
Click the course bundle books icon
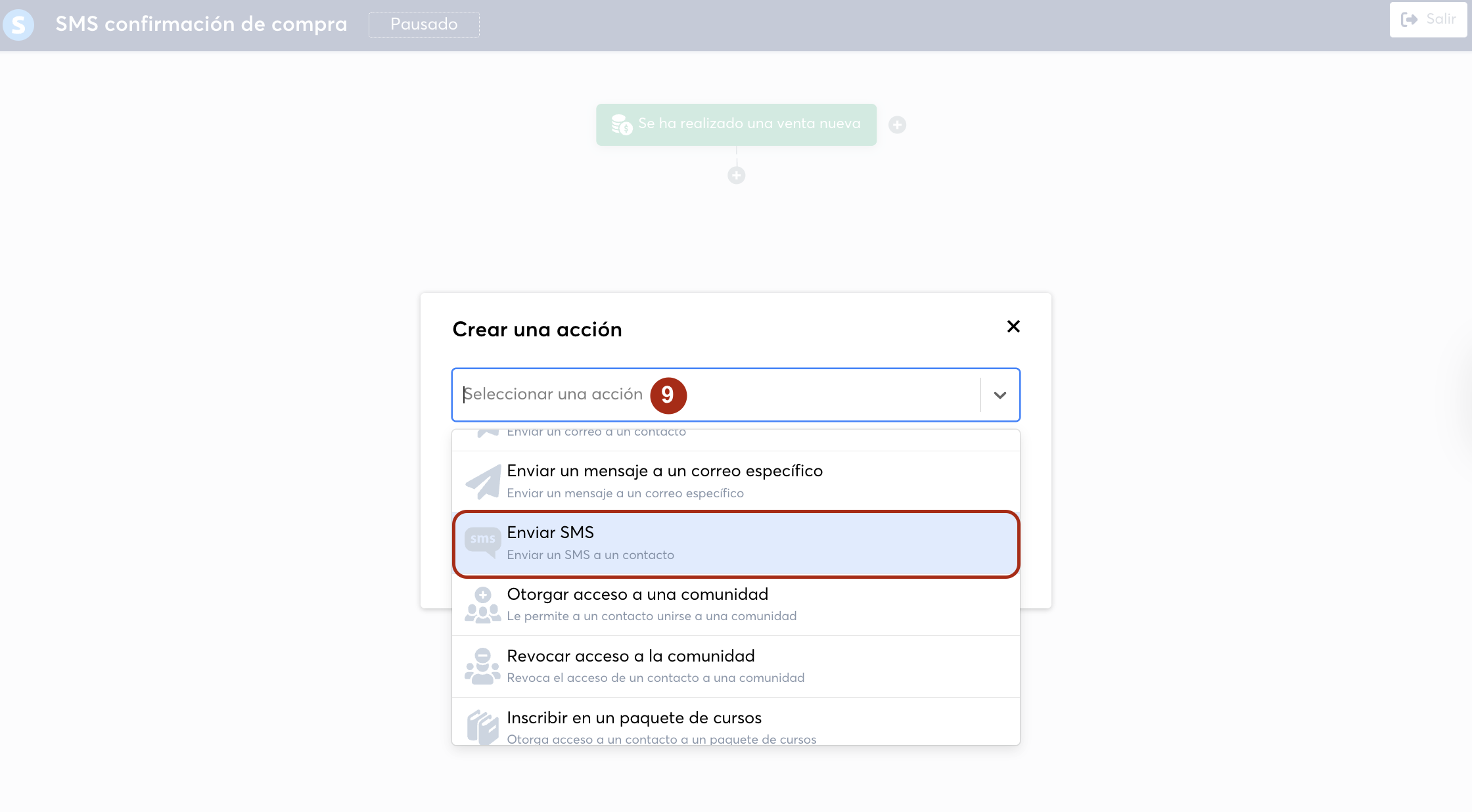[x=483, y=727]
